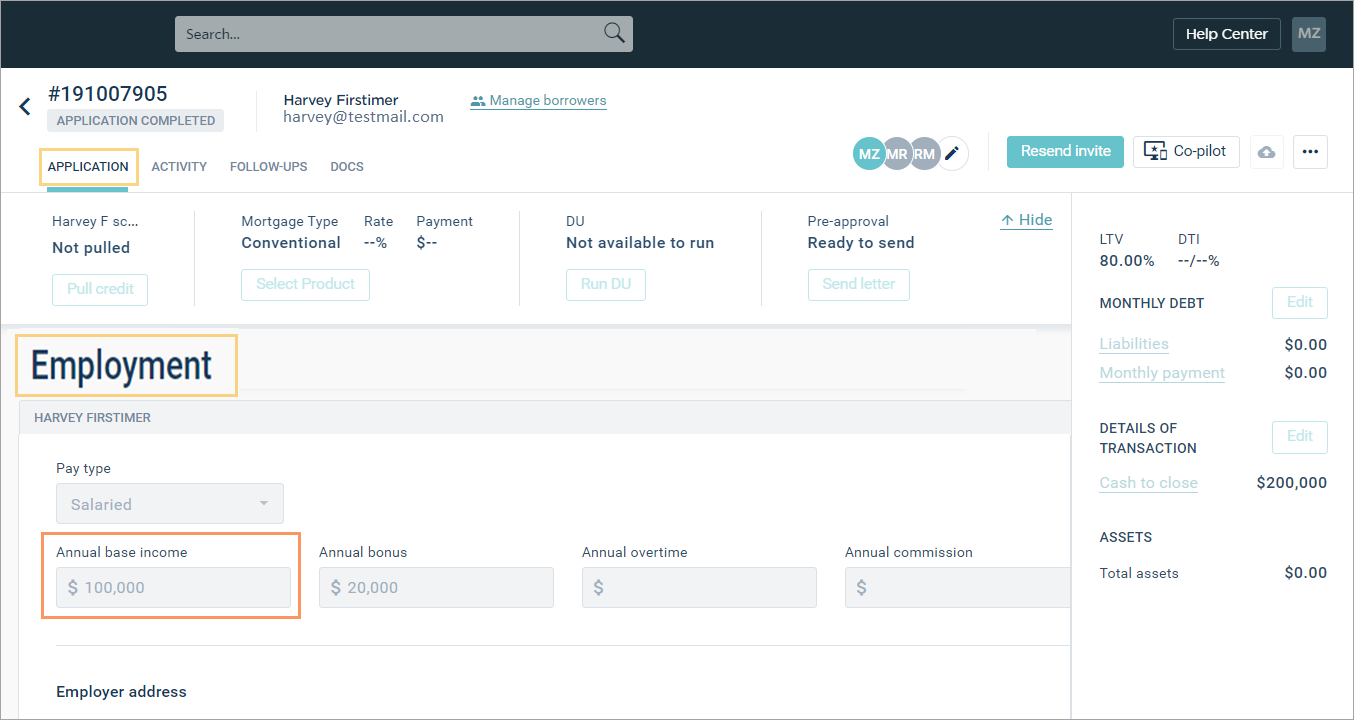Screen dimensions: 1354x720
Task: Open the Monthly payment link
Action: [1162, 373]
